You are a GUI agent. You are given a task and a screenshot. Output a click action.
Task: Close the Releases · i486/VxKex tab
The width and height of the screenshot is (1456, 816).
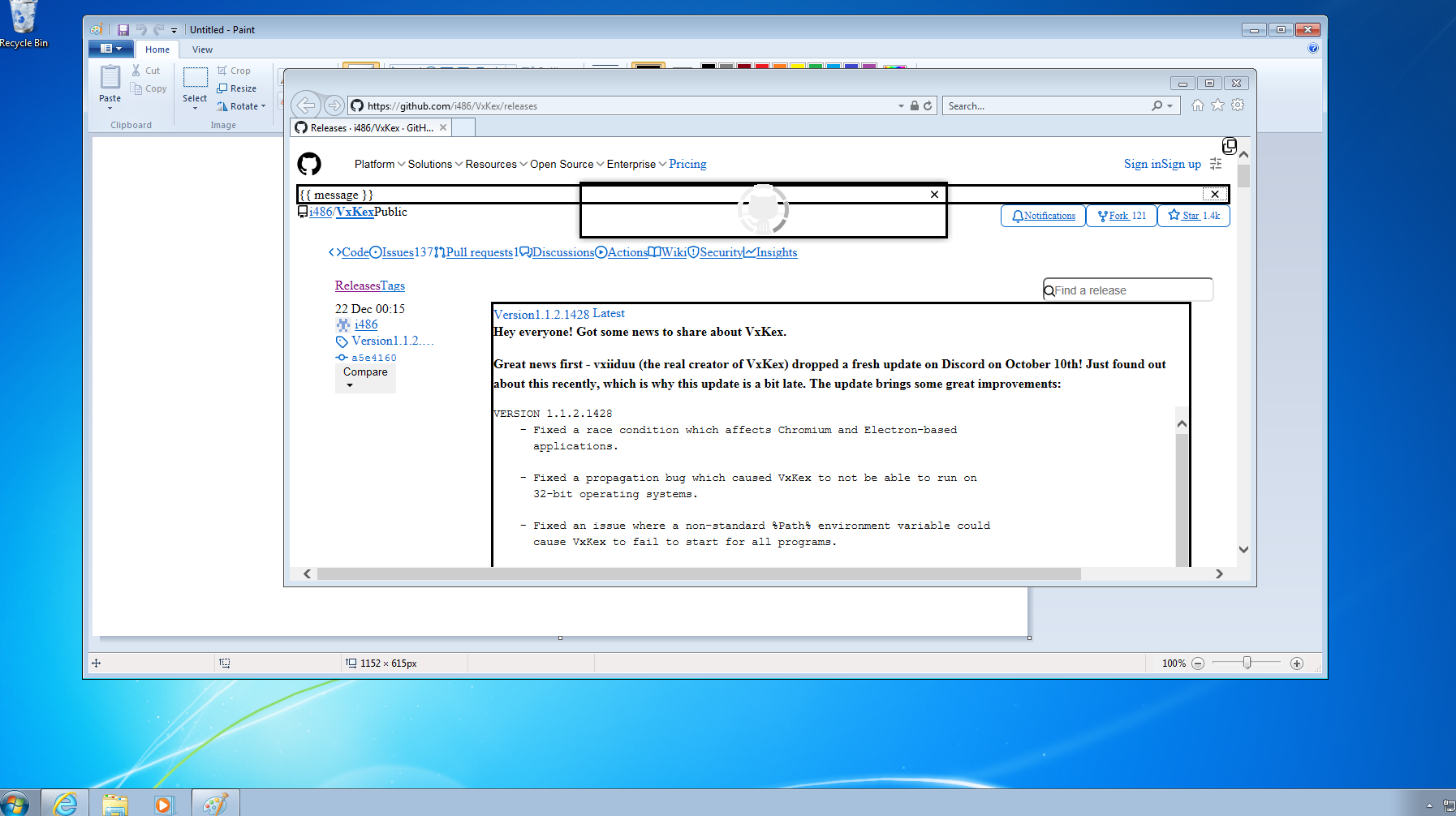[x=443, y=127]
